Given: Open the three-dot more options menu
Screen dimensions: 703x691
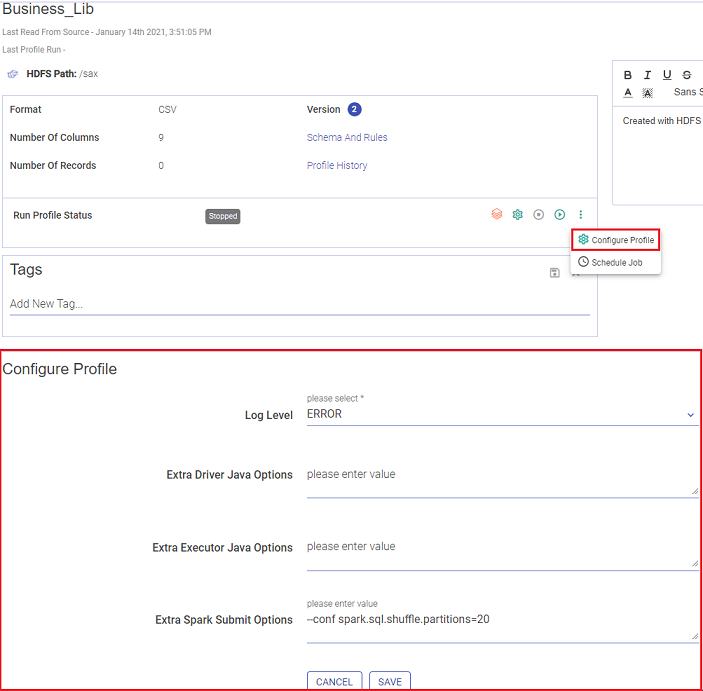Looking at the screenshot, I should (581, 215).
